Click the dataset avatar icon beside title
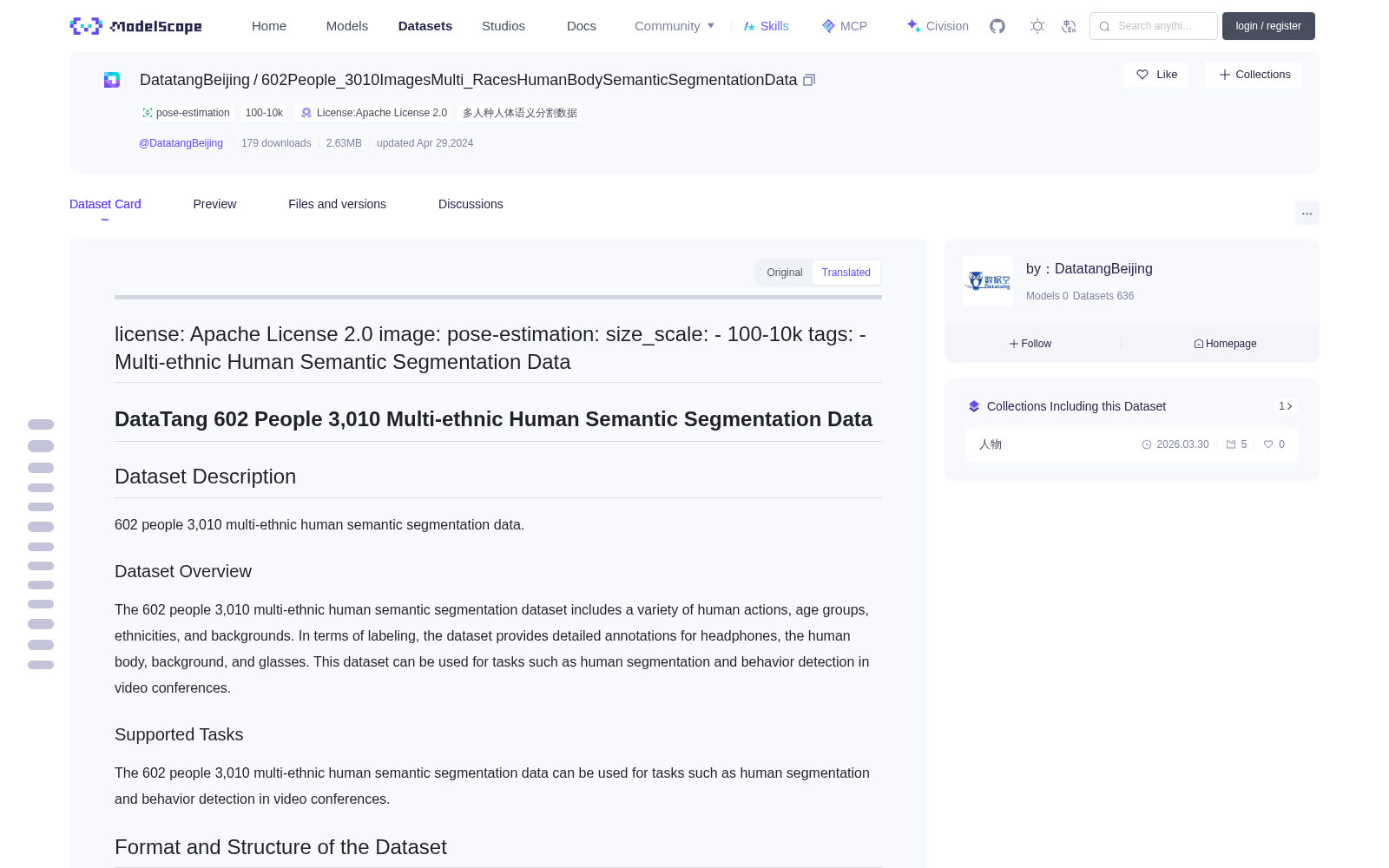1389x868 pixels. click(112, 80)
